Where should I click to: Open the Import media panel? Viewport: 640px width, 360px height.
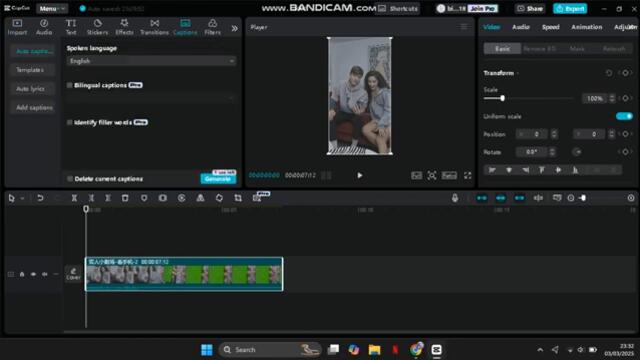point(17,27)
